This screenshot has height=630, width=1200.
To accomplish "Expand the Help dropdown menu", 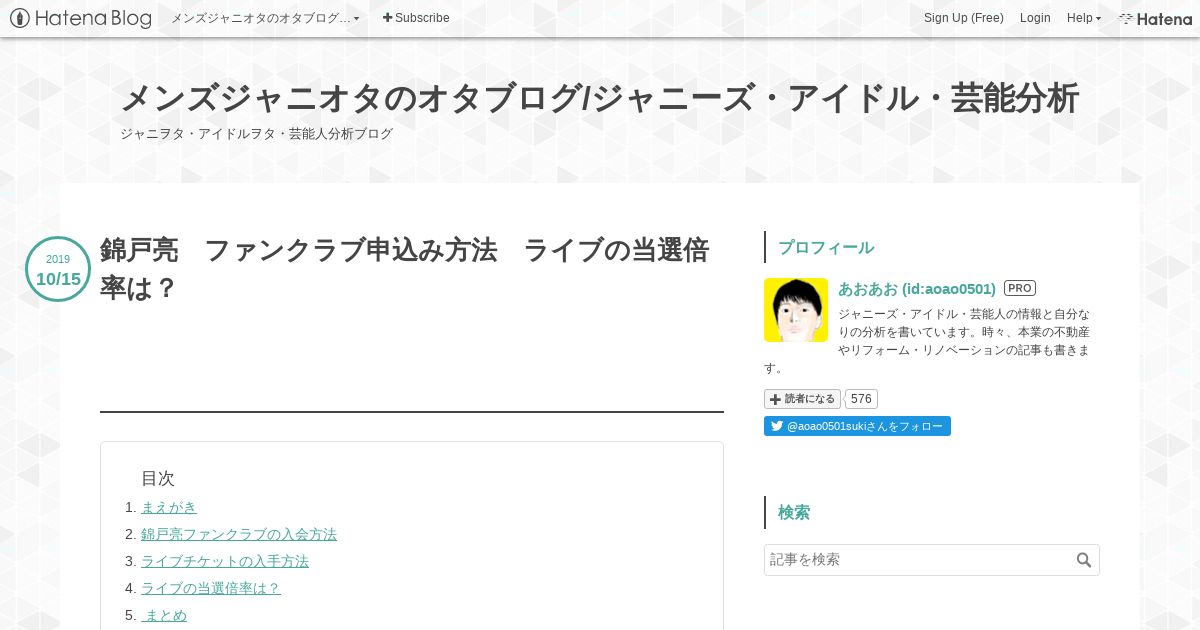I will (1084, 18).
